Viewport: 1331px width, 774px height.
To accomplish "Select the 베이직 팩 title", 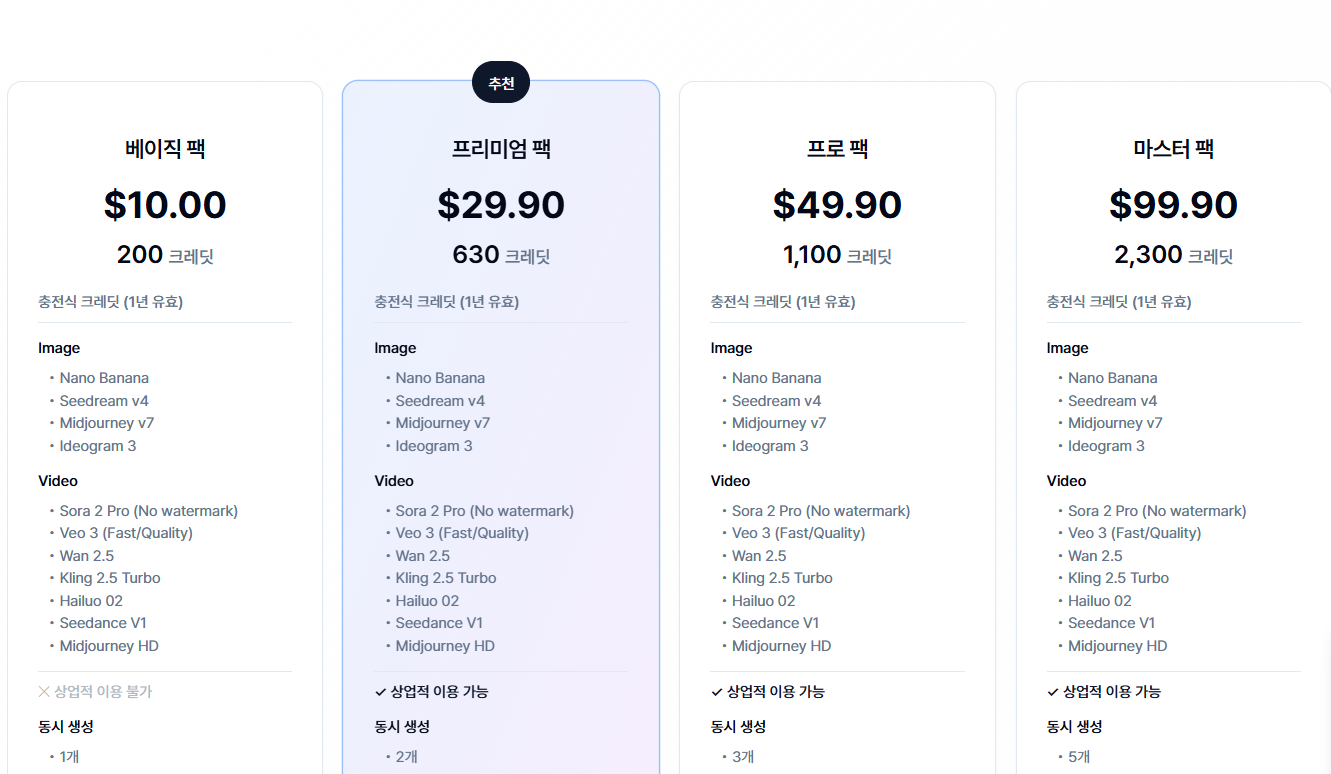I will tap(165, 149).
